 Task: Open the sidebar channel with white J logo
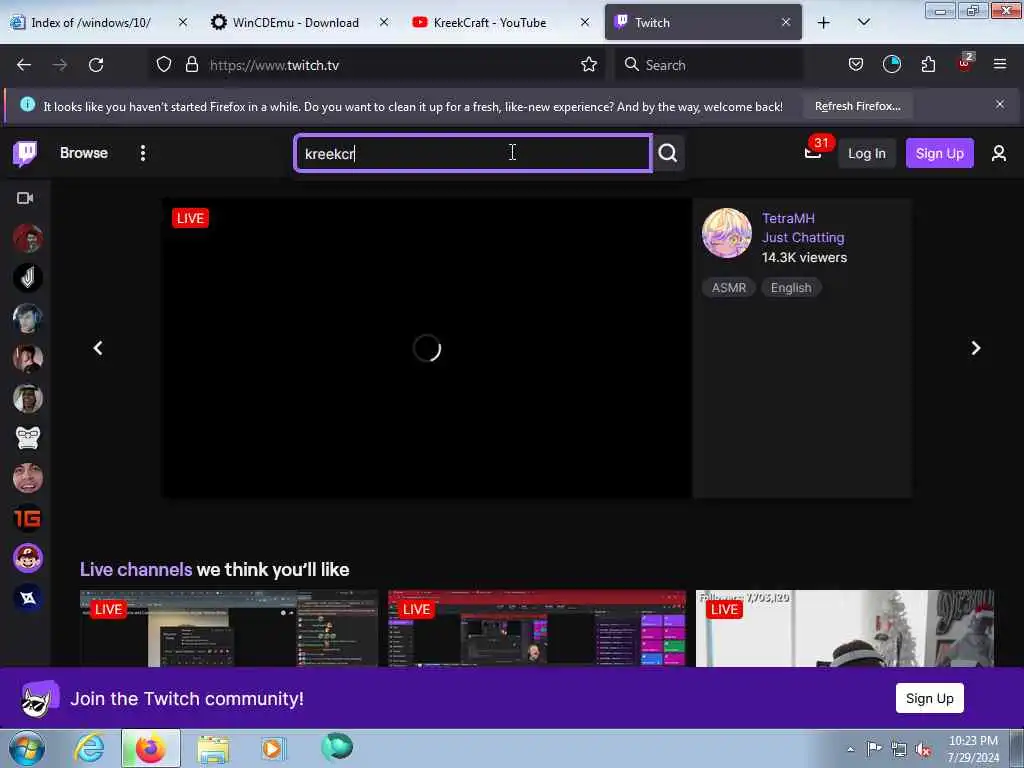[27, 278]
